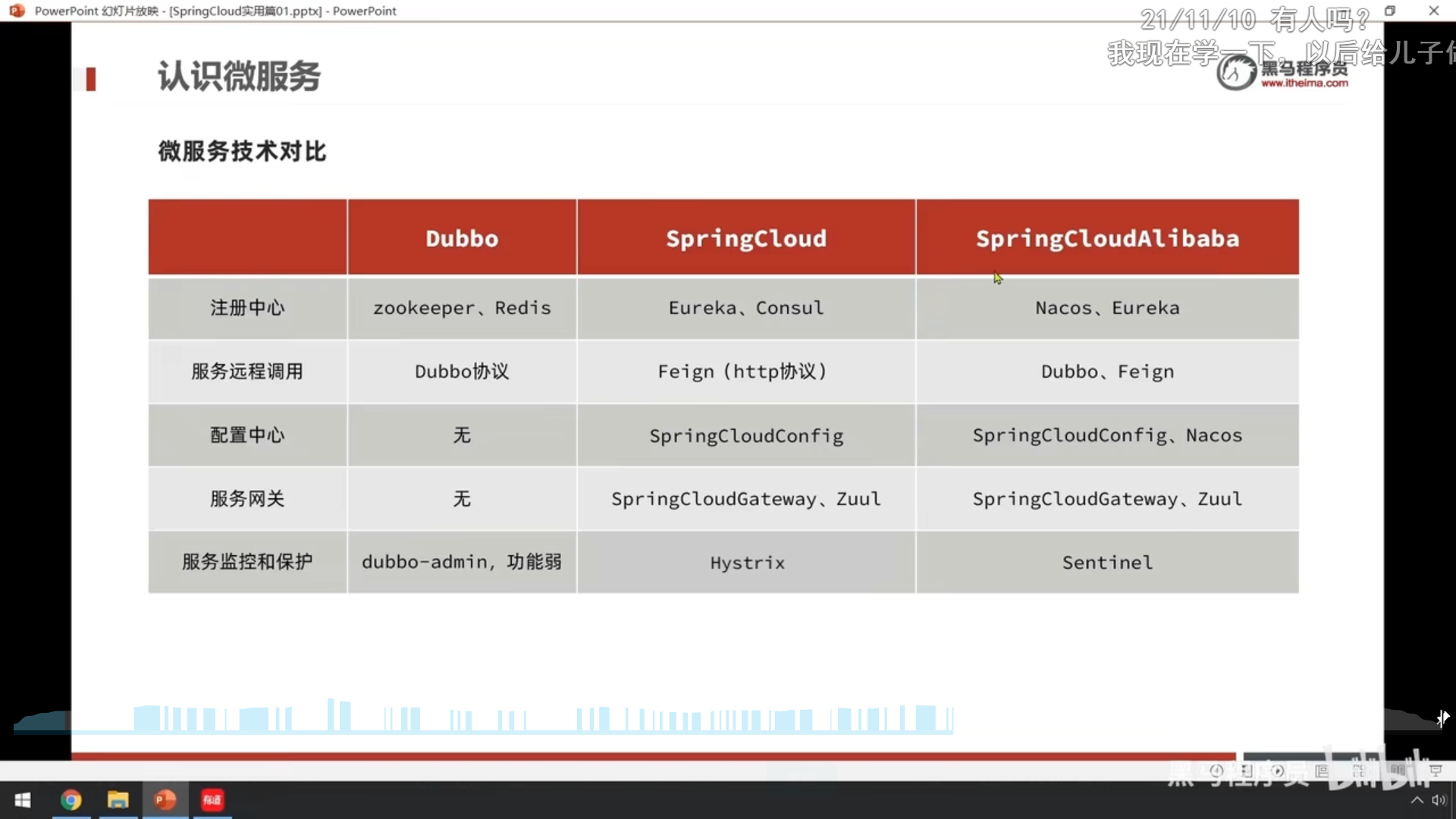Expand hidden system tray icons chevron
The width and height of the screenshot is (1456, 819).
pyautogui.click(x=1416, y=800)
